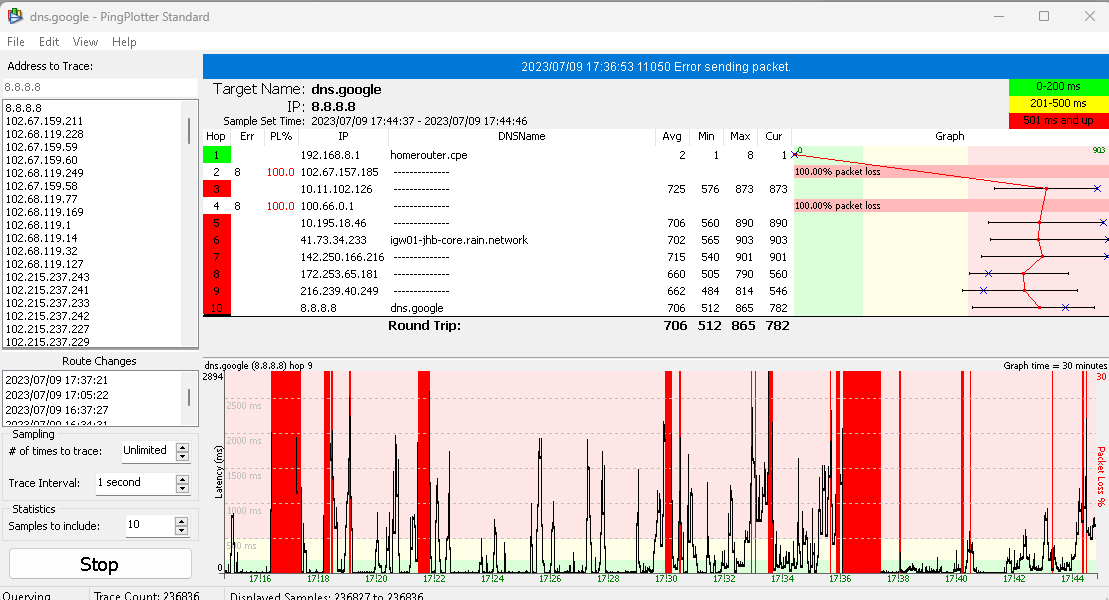The height and width of the screenshot is (600, 1109).
Task: Select 102.215.237.227 in the address list
Action: [47, 329]
